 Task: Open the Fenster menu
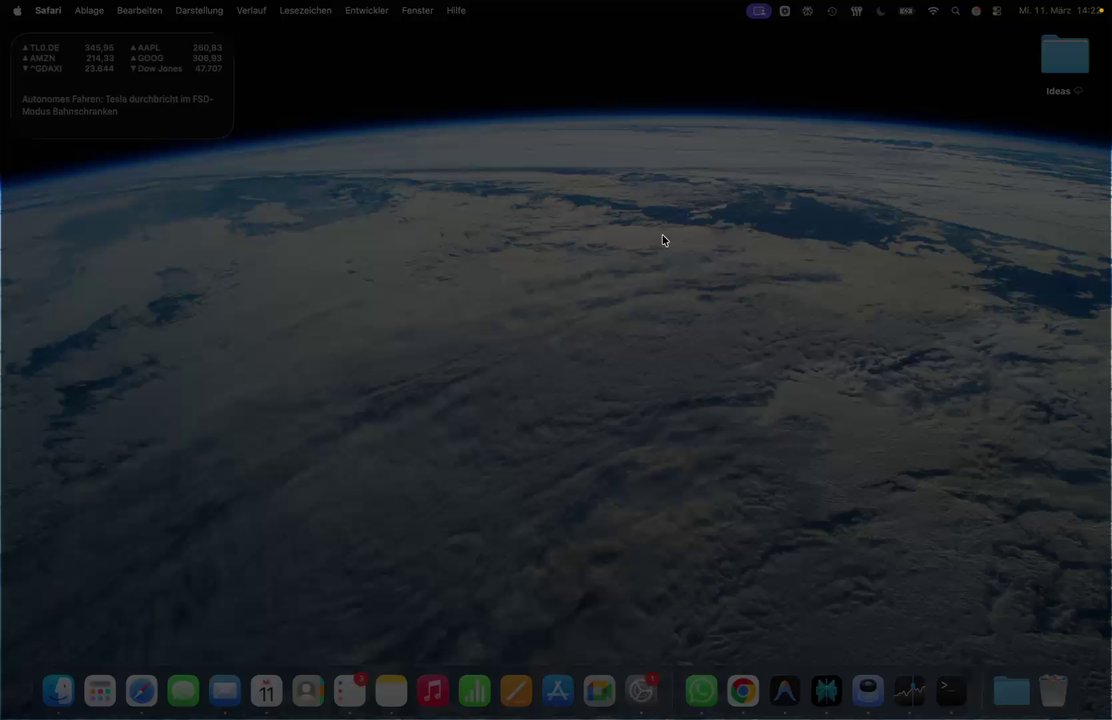[417, 11]
